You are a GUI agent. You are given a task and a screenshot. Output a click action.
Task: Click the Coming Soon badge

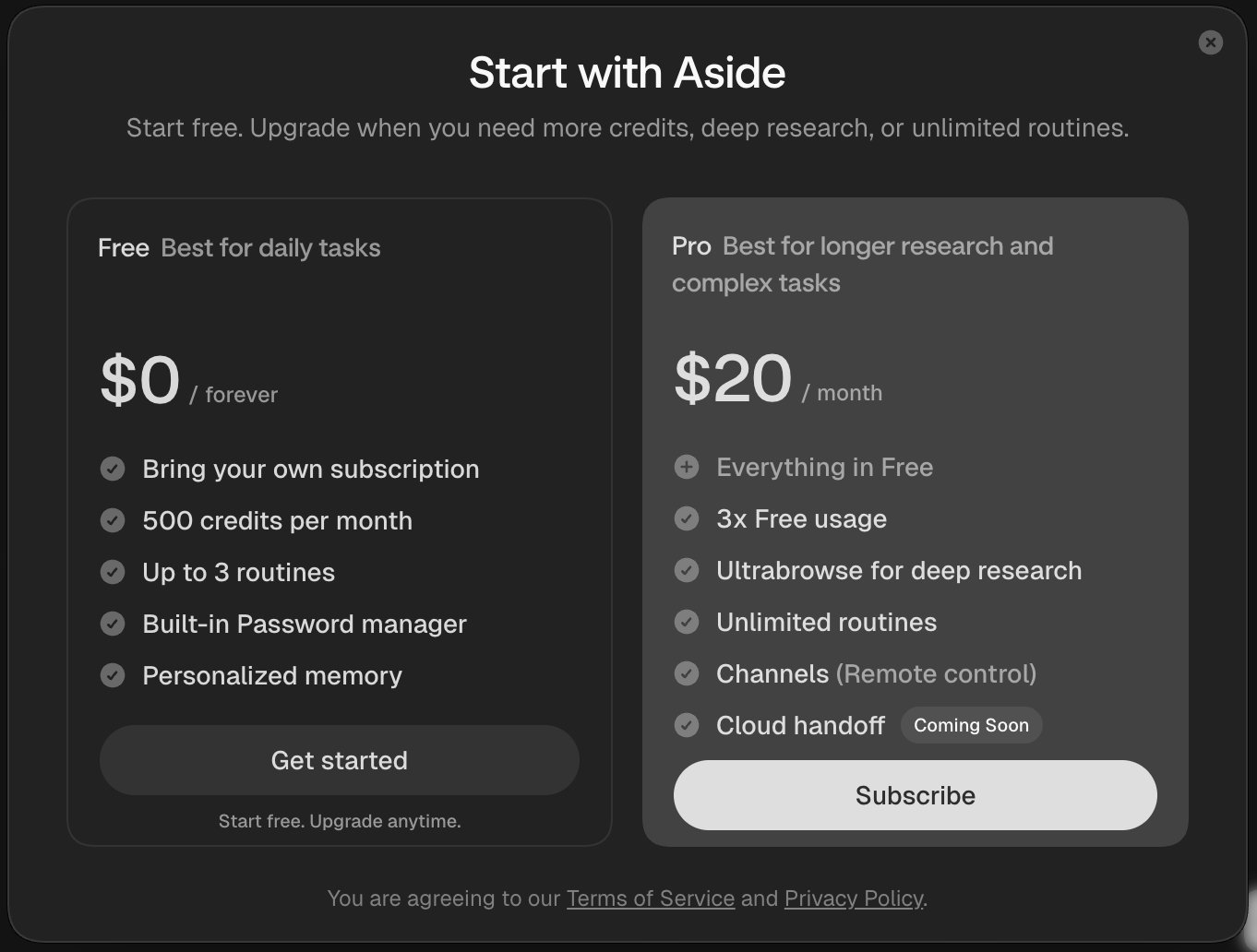coord(971,725)
